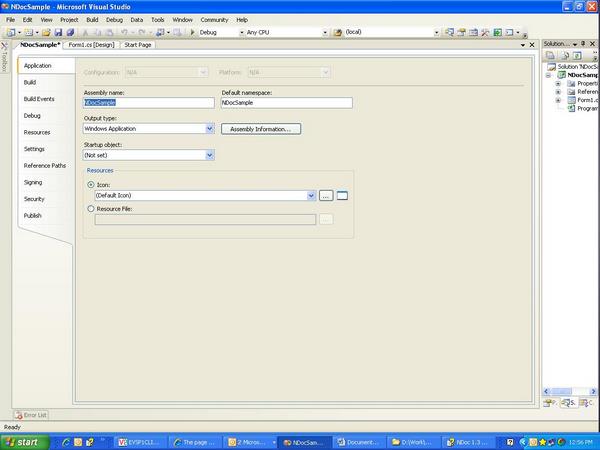Select the Reference Paths properties tab
Screen dimensions: 600x450
pos(45,165)
